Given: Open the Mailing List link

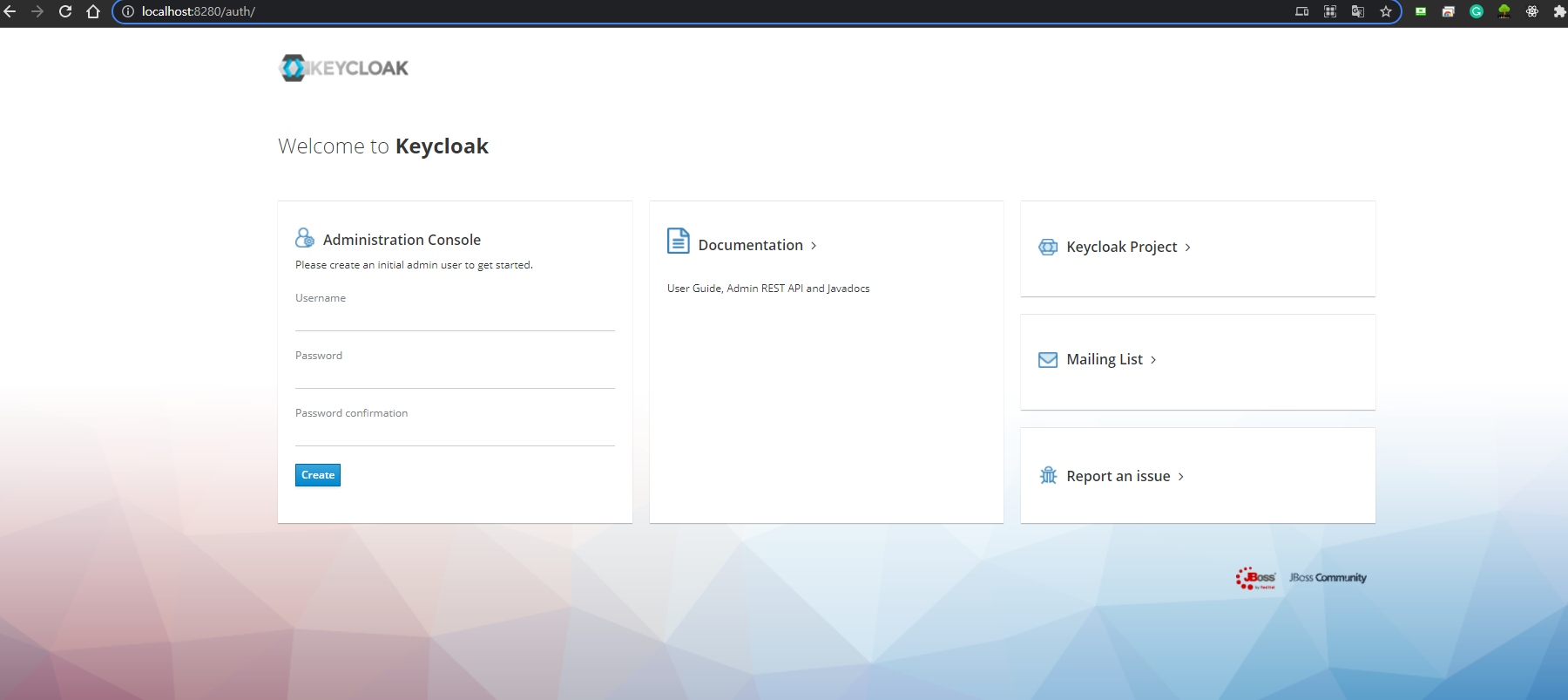Looking at the screenshot, I should click(x=1105, y=359).
